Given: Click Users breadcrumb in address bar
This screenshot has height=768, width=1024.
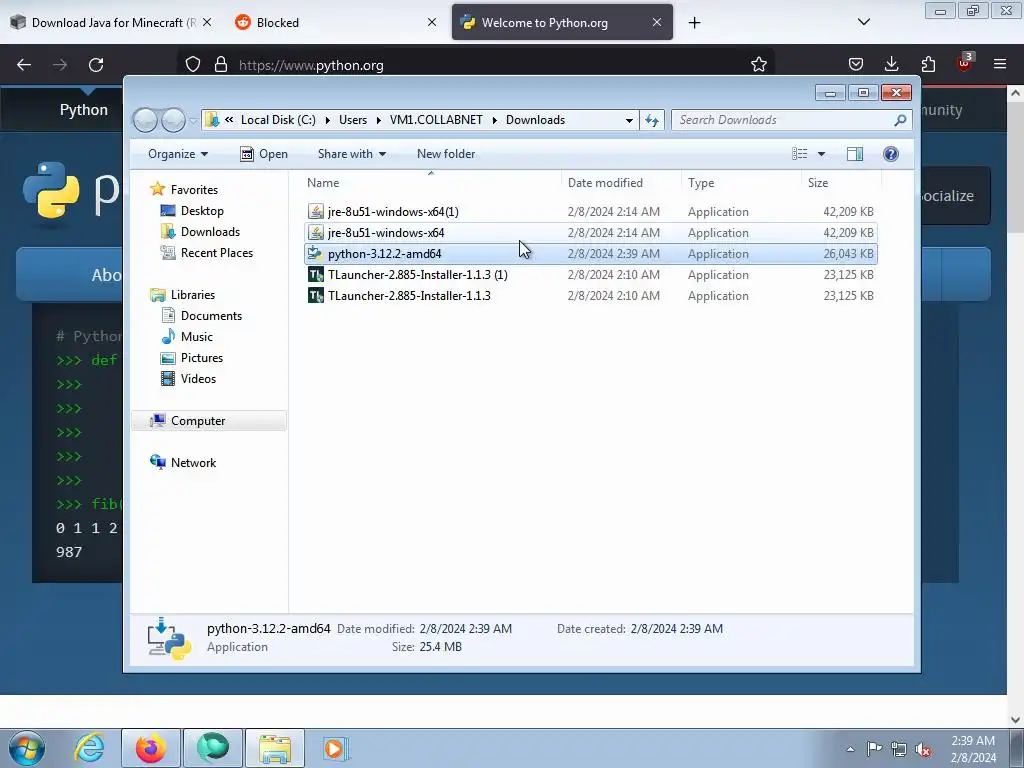Looking at the screenshot, I should pyautogui.click(x=353, y=120).
